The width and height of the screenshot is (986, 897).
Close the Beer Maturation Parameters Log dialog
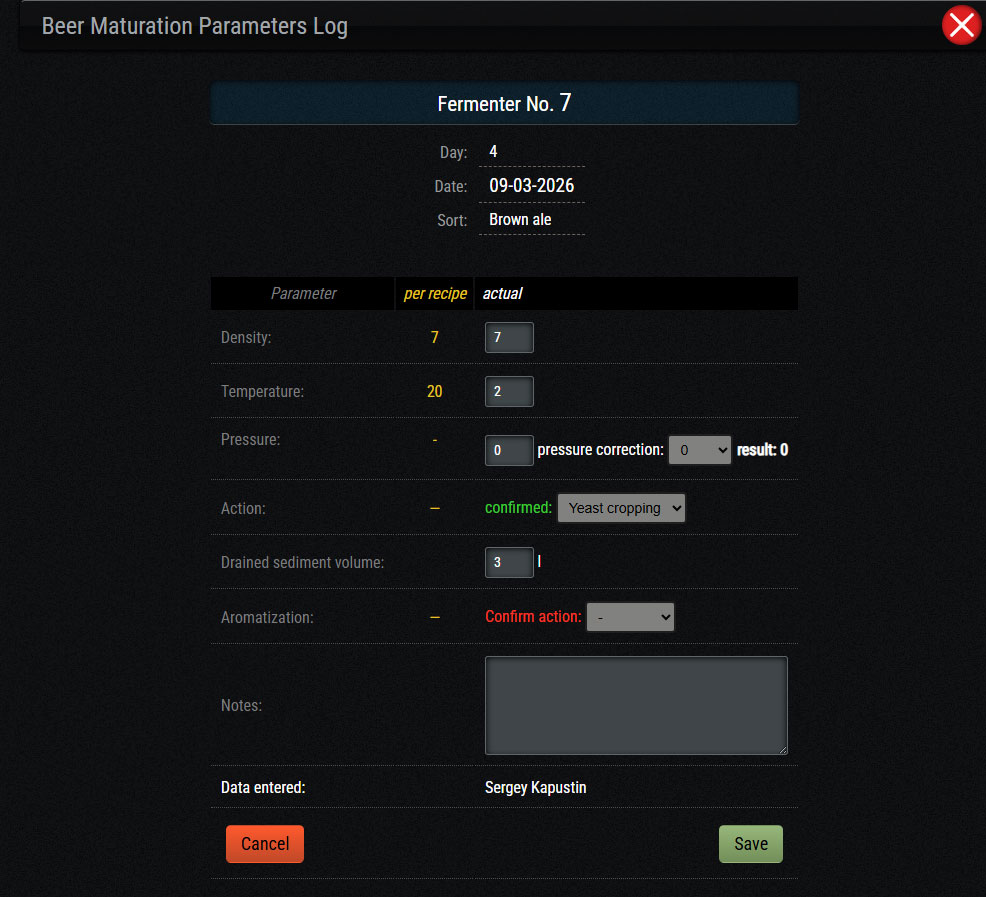tap(961, 25)
